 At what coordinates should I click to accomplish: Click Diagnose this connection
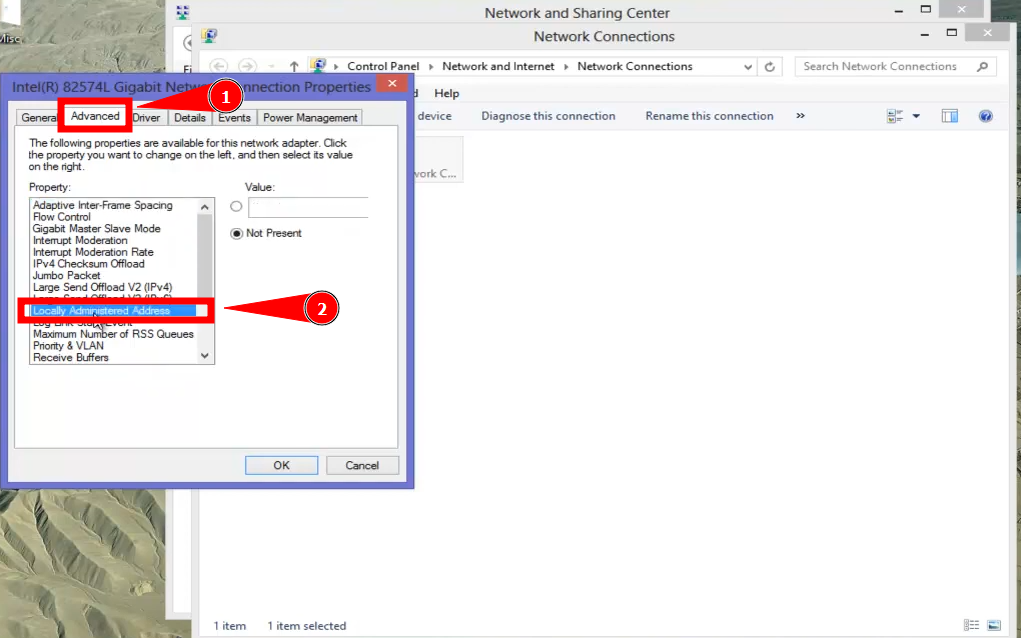tap(548, 116)
